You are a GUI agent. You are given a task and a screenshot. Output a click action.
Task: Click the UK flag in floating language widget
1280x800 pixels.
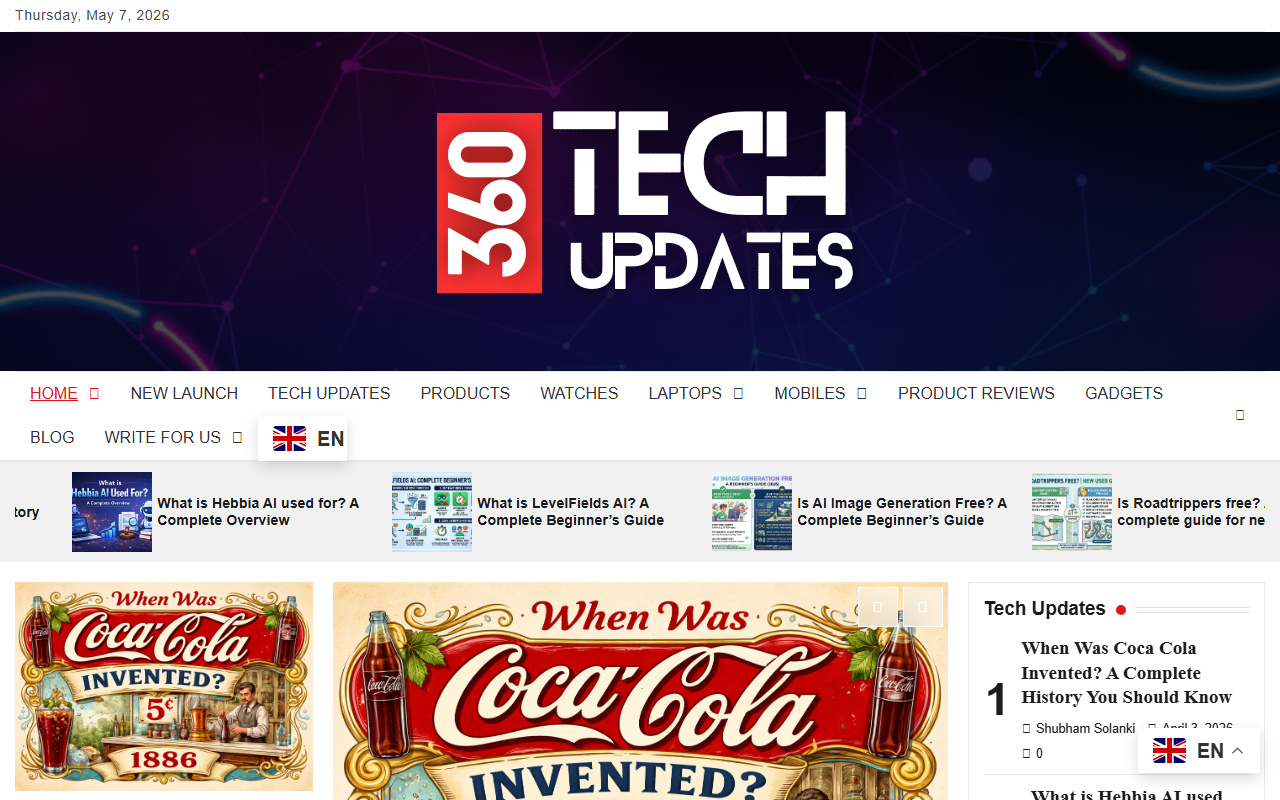click(1170, 751)
